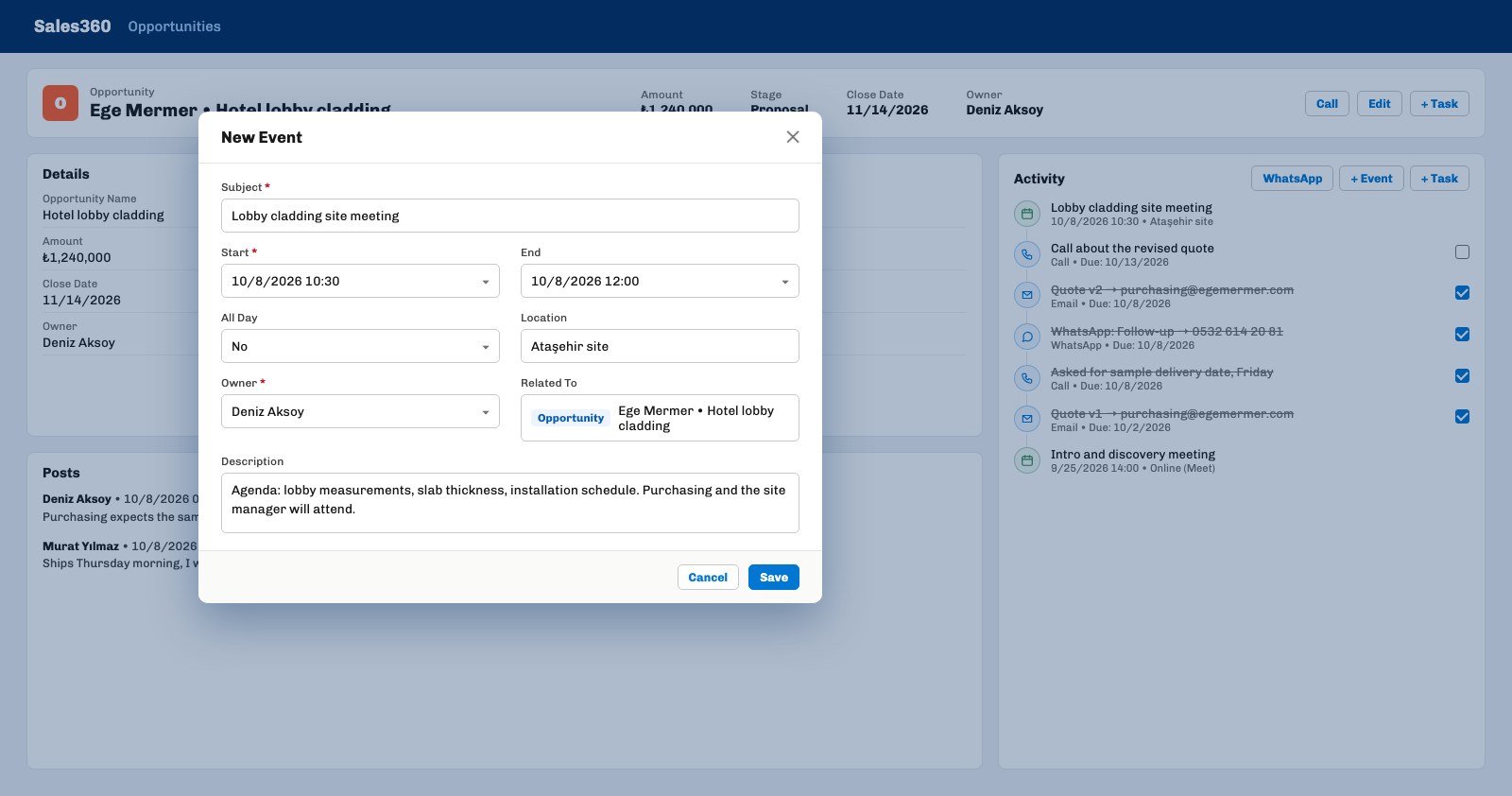Click the Subject input field
The width and height of the screenshot is (1512, 796).
510,216
